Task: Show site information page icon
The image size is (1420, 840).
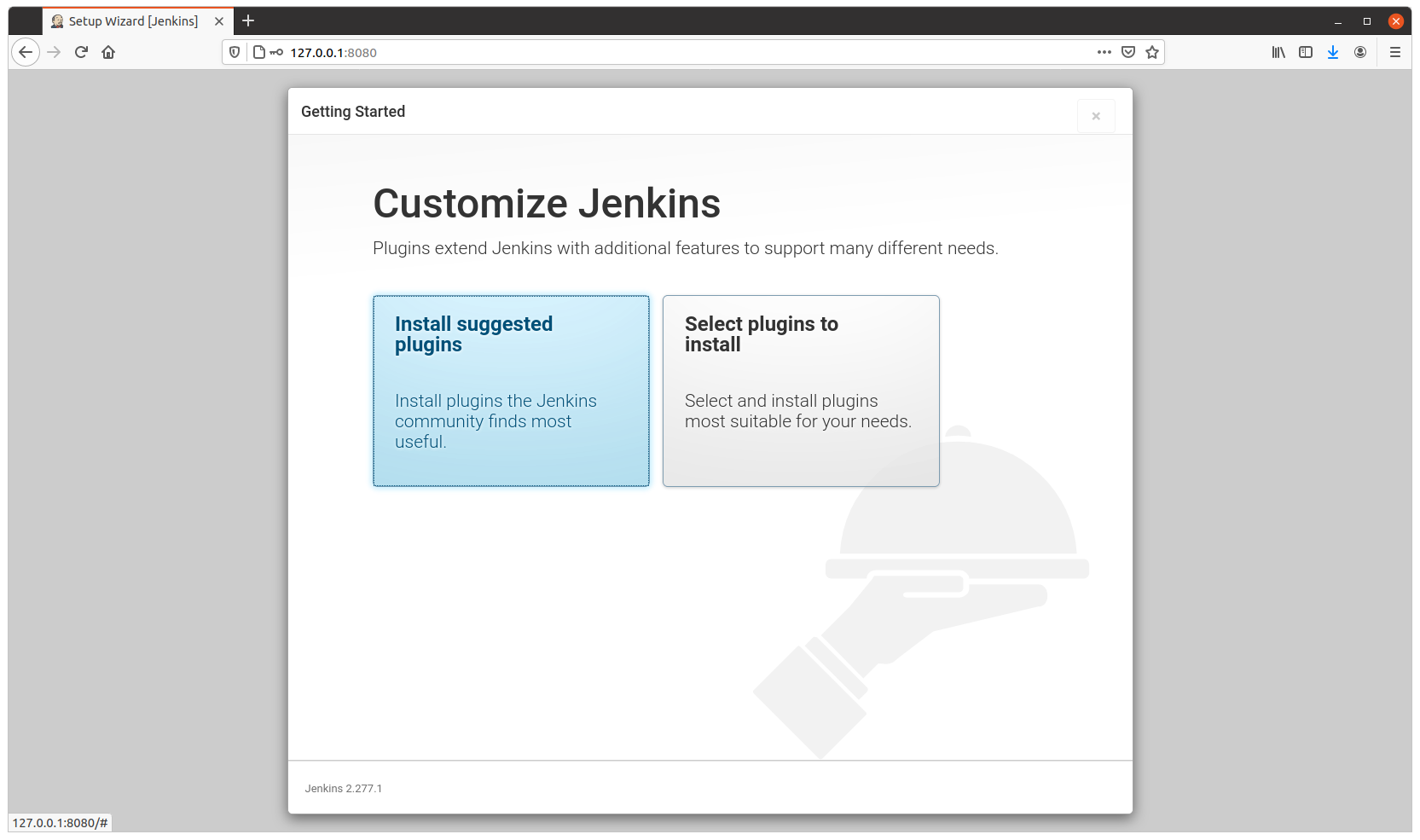Action: pos(259,52)
